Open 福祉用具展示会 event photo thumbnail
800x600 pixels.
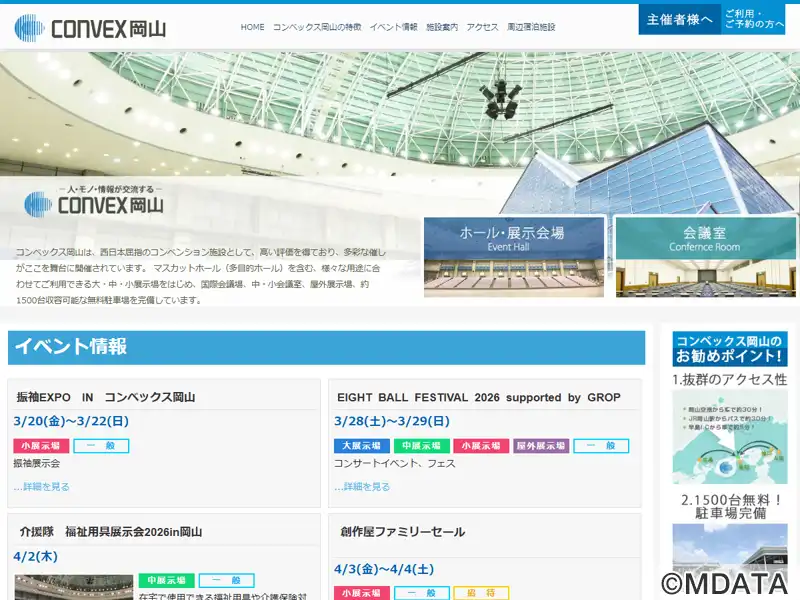(74, 587)
